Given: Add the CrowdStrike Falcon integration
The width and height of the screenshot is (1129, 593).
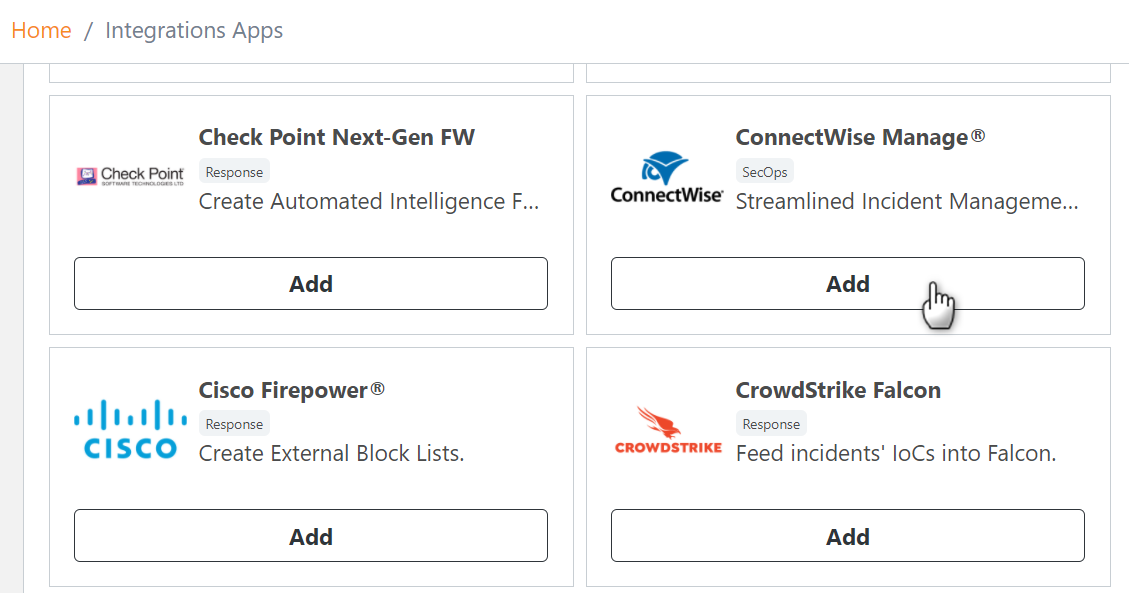Looking at the screenshot, I should coord(847,536).
